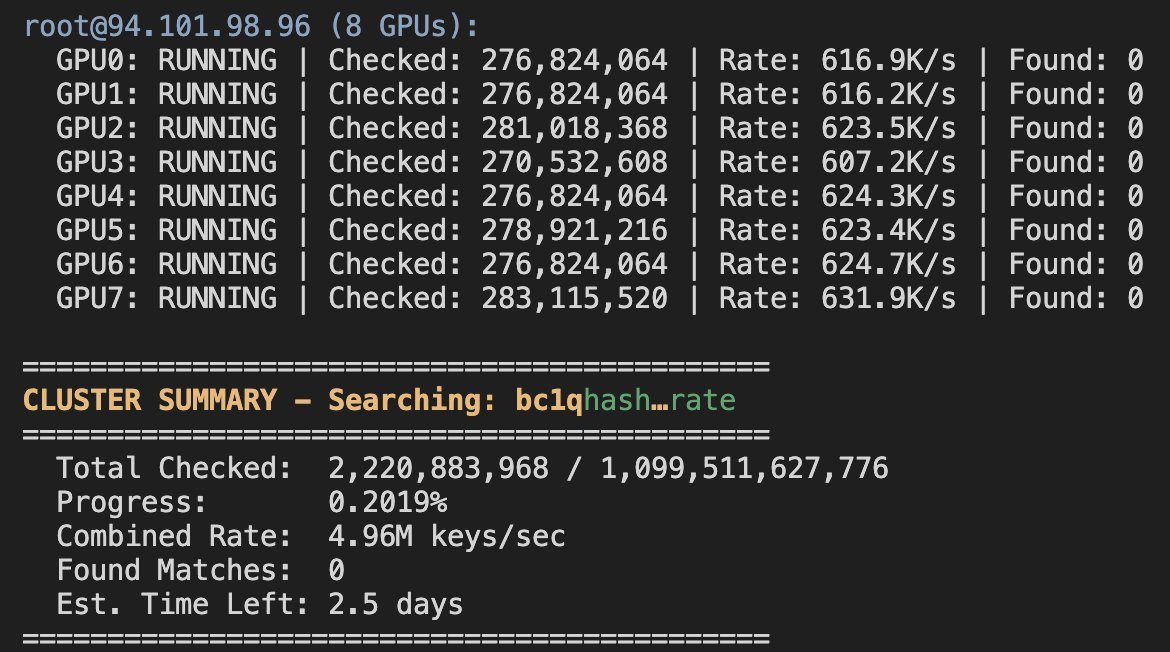Click the GPU5 label

(97, 231)
